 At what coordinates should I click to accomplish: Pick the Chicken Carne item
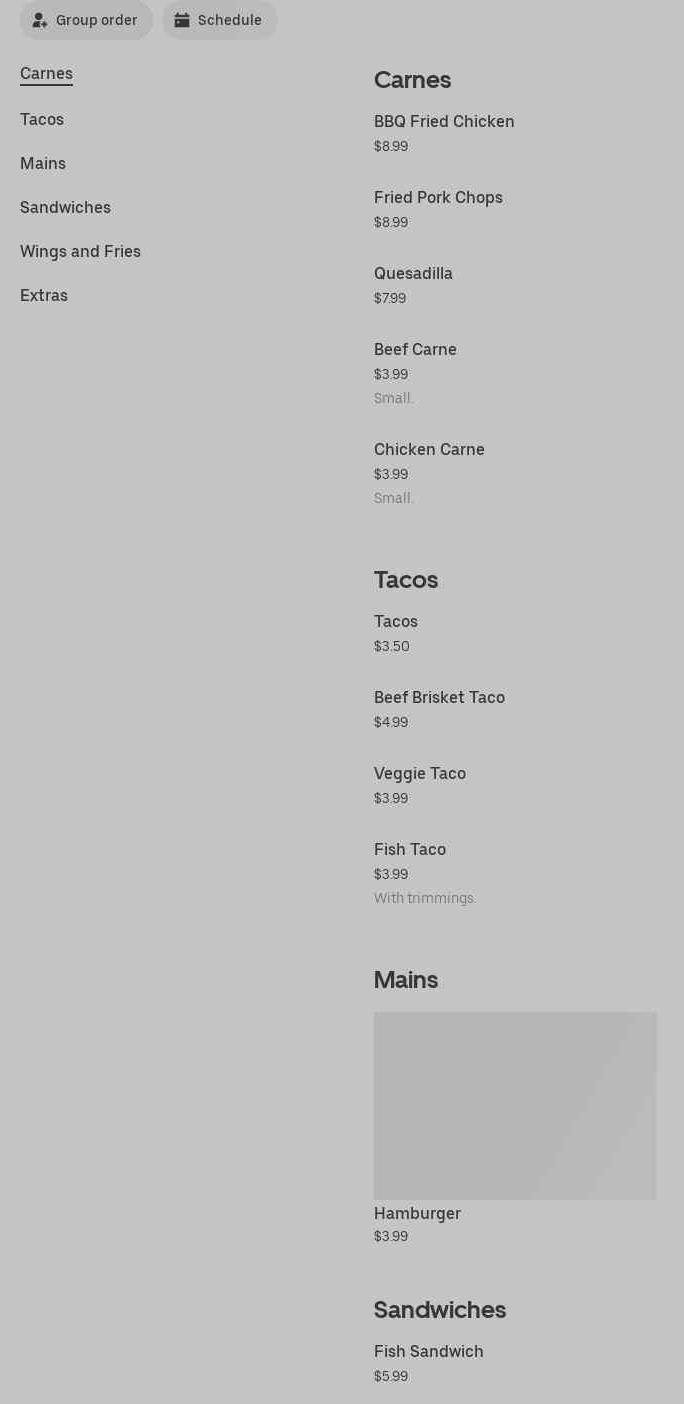(429, 450)
